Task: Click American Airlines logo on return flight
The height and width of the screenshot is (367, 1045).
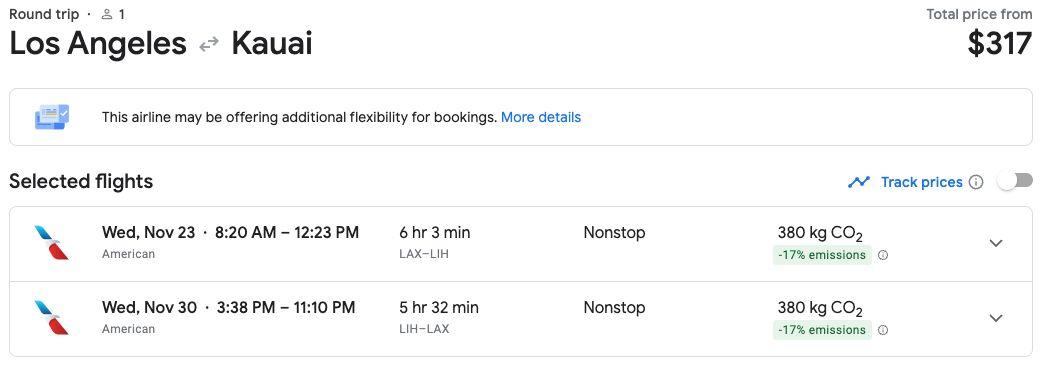Action: 51,317
